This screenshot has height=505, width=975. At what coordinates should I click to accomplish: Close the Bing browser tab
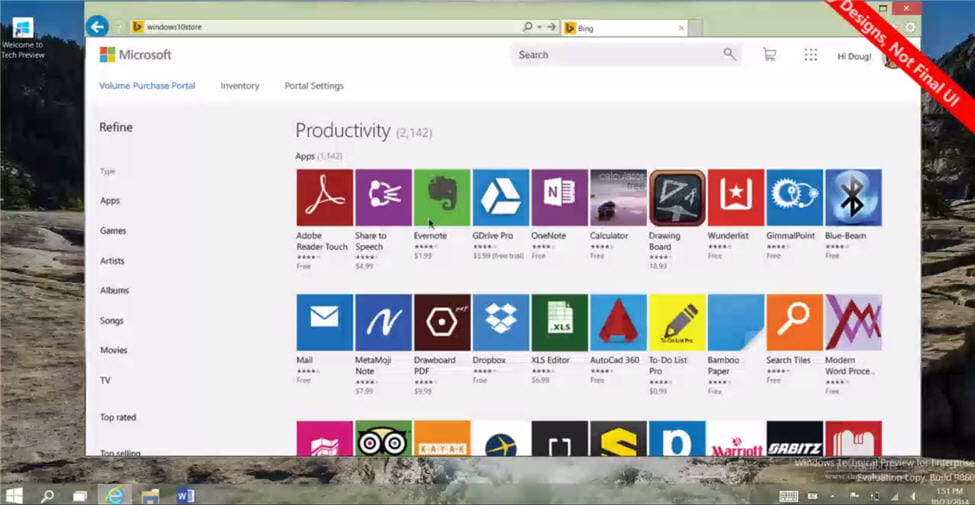pyautogui.click(x=682, y=28)
